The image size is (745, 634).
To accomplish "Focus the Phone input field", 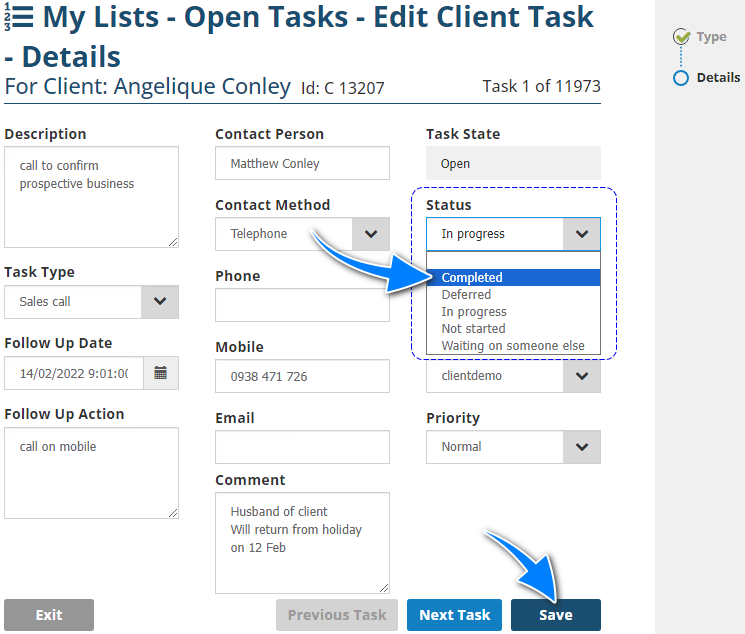I will point(302,305).
